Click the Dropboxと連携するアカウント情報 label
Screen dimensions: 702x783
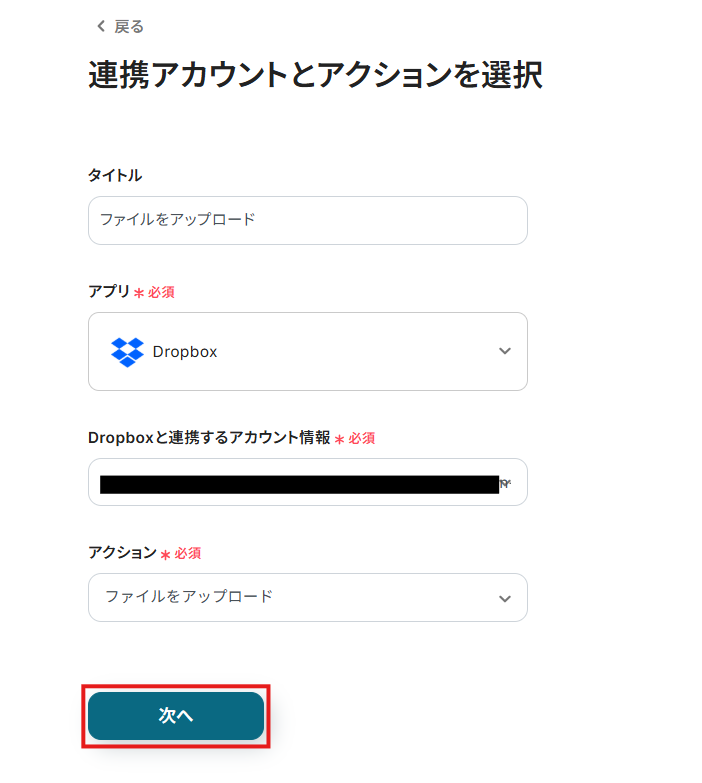click(x=209, y=438)
